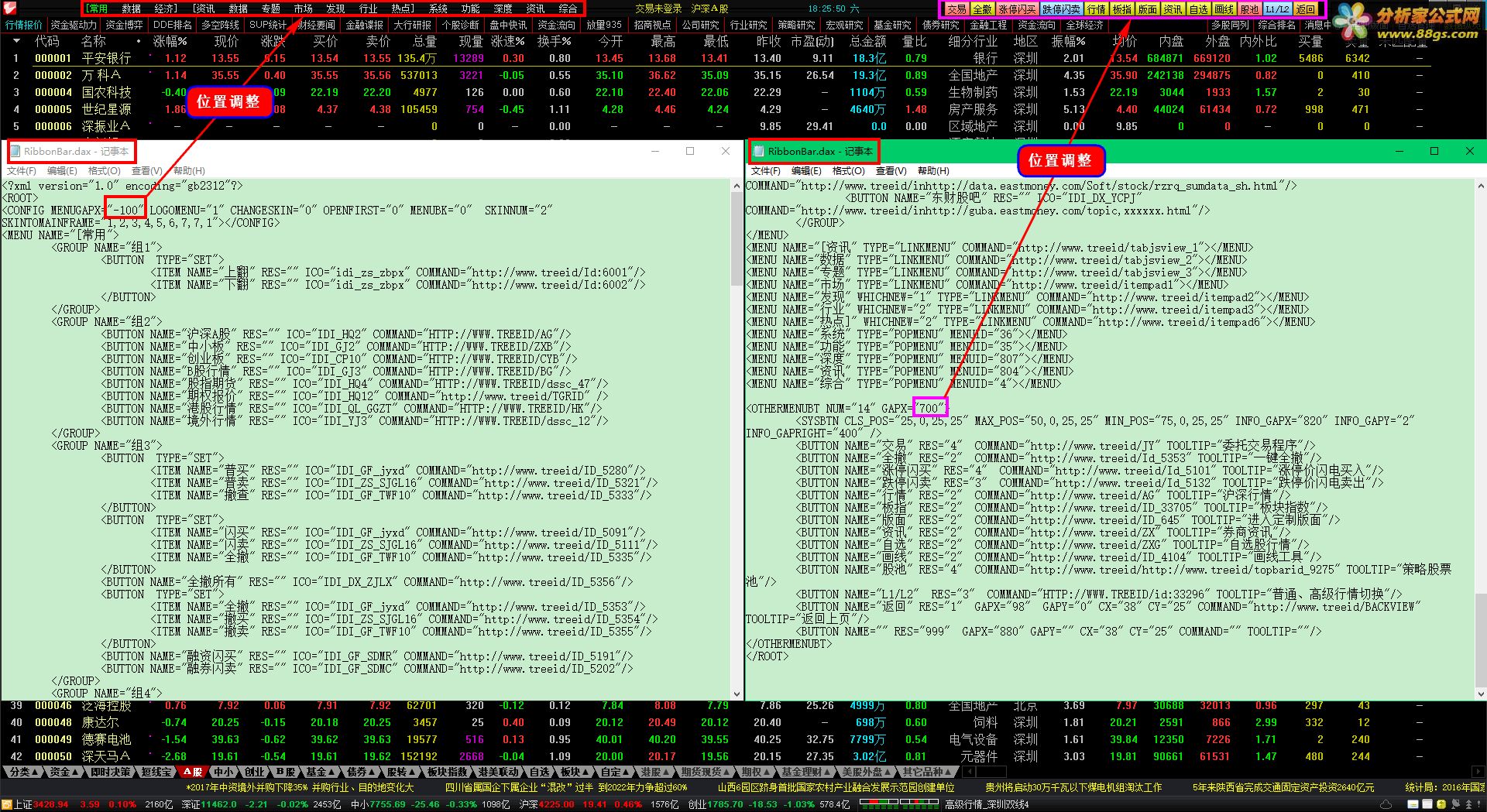
Task: Expand the 期货现货▲ bottom menu
Action: coord(706,772)
